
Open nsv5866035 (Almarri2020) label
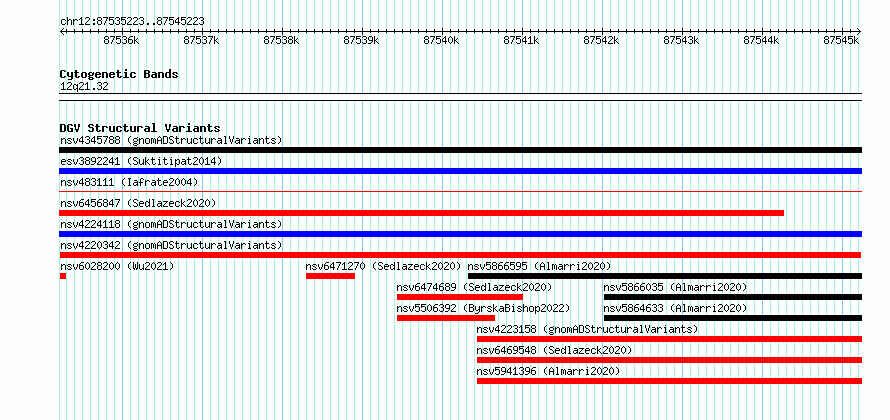pyautogui.click(x=675, y=287)
